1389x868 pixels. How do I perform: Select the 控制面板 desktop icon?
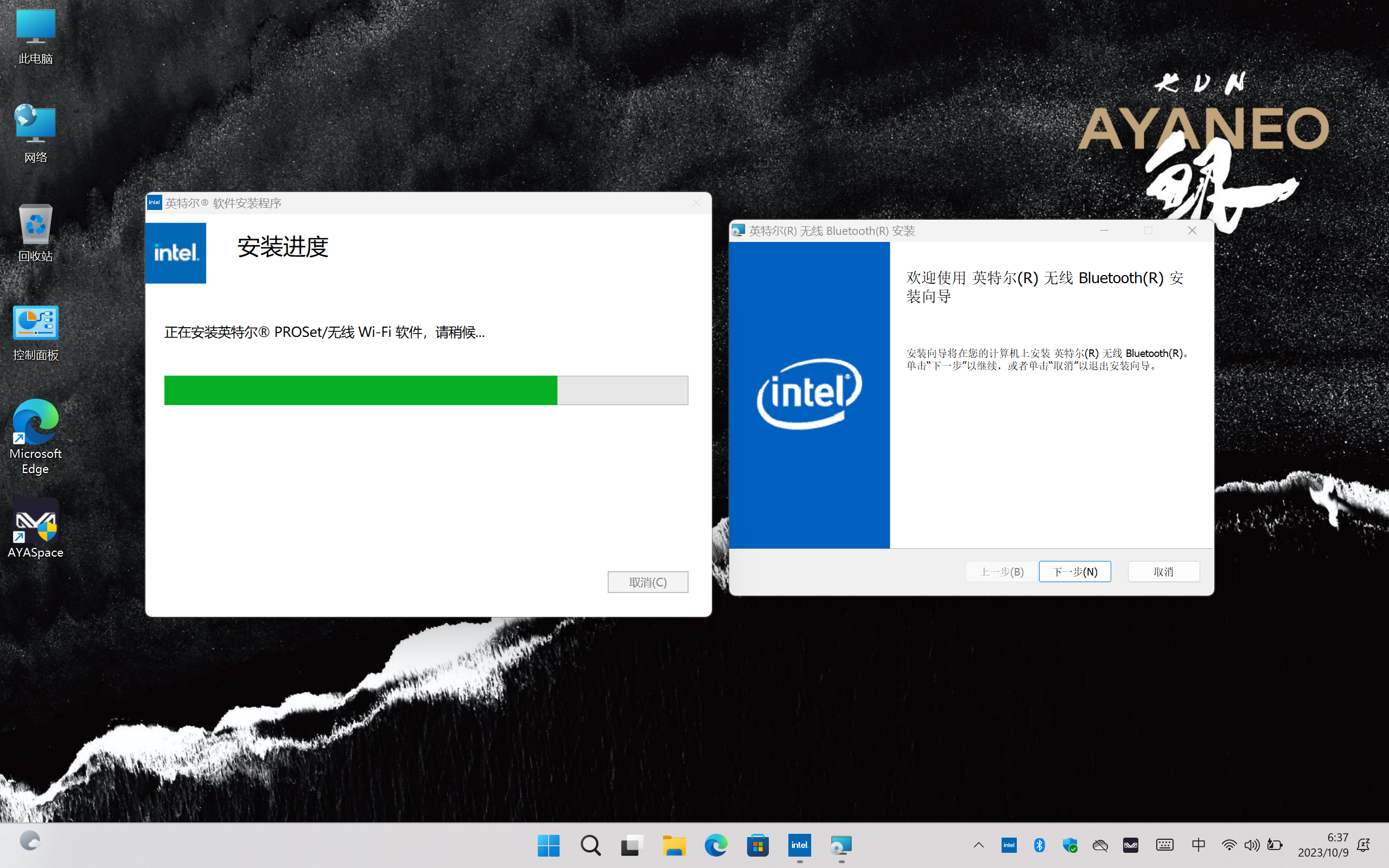pos(36,332)
